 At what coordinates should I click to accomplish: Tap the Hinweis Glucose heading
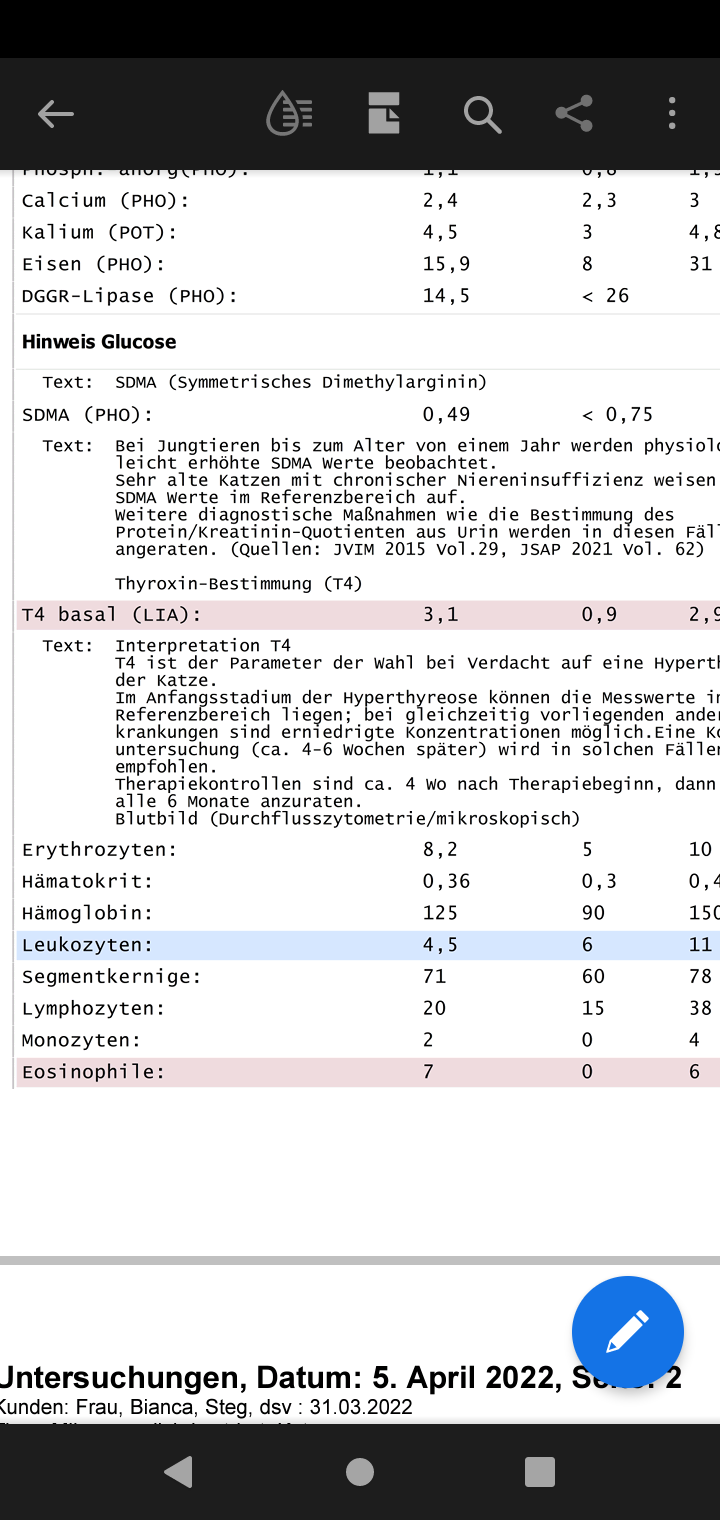click(x=99, y=342)
